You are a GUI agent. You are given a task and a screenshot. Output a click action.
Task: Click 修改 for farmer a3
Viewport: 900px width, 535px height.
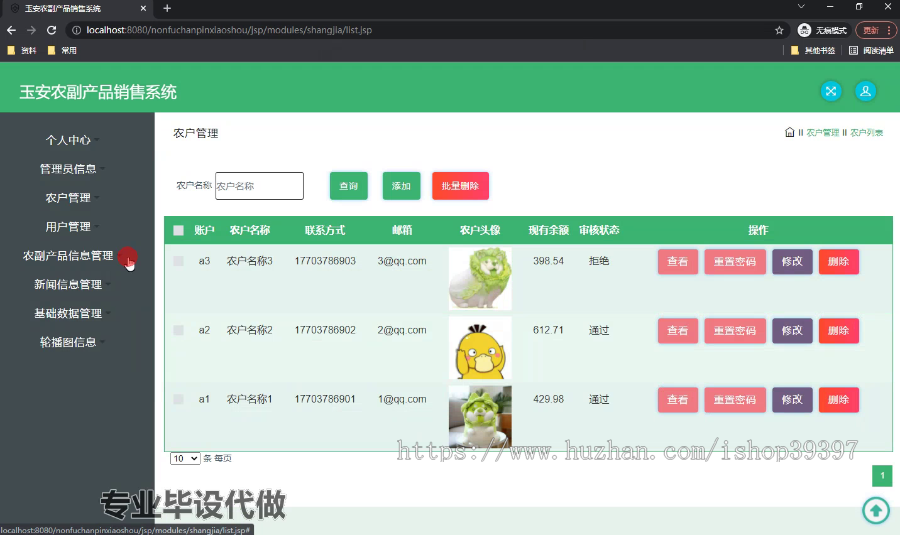click(x=792, y=262)
